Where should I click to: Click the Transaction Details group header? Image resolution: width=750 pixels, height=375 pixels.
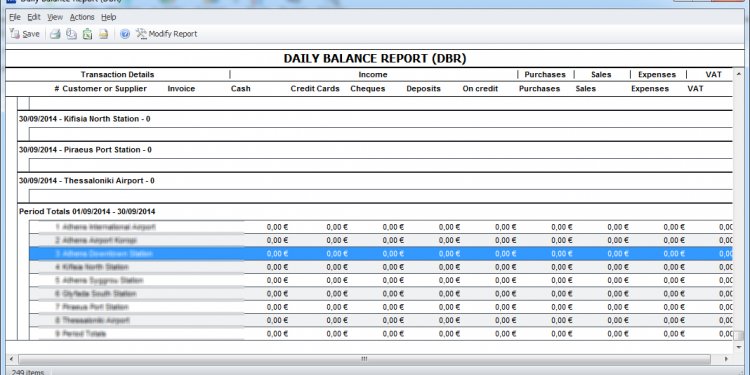[x=117, y=75]
